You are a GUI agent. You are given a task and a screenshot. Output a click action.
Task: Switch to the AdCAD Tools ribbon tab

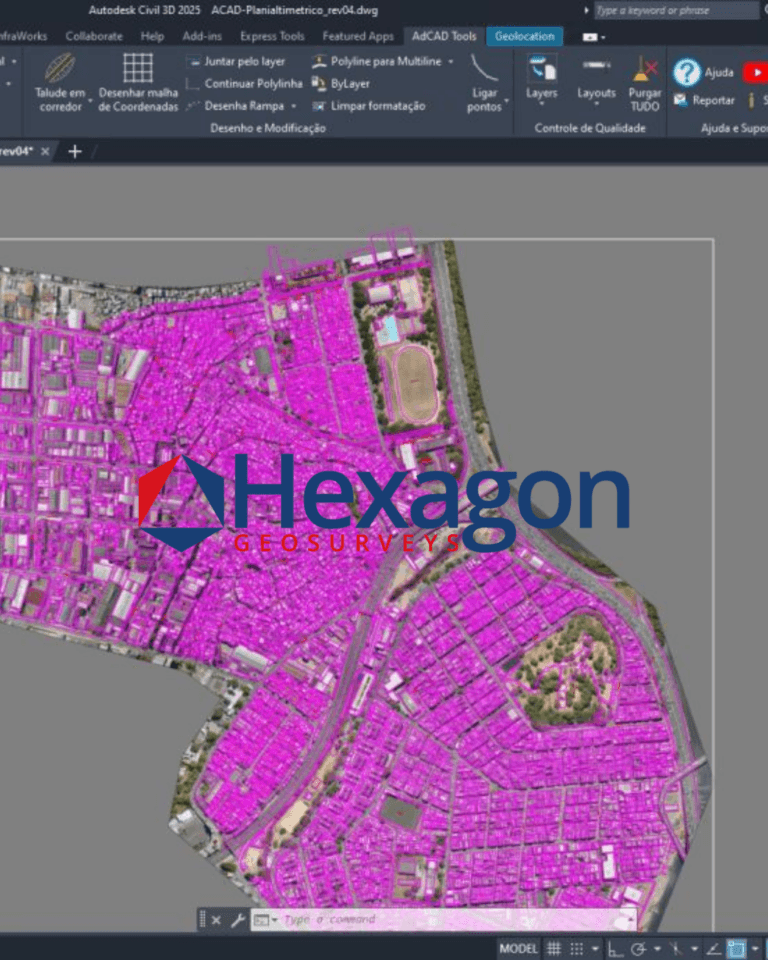tap(444, 36)
